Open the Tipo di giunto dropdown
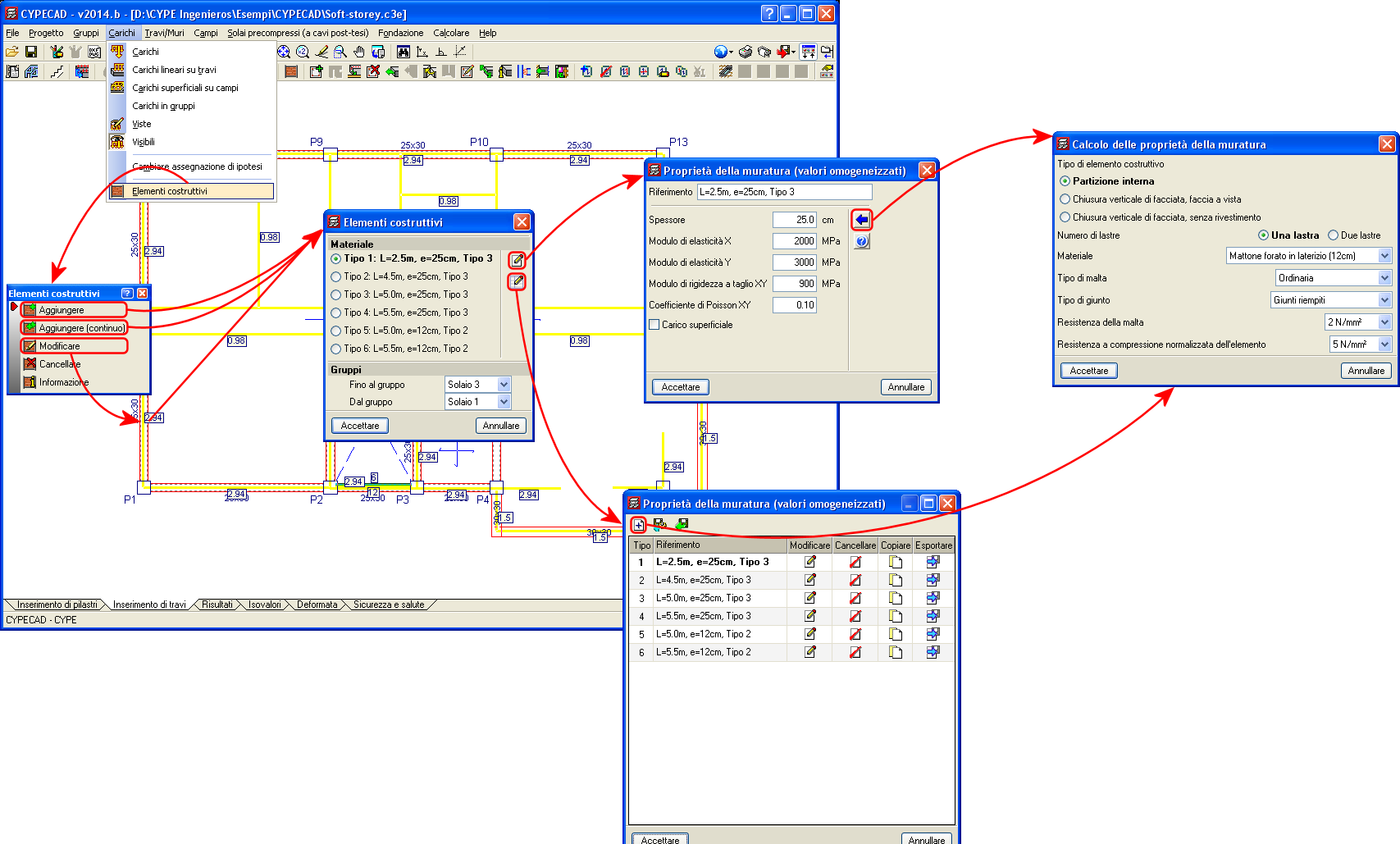The width and height of the screenshot is (1400, 844). pyautogui.click(x=1385, y=300)
